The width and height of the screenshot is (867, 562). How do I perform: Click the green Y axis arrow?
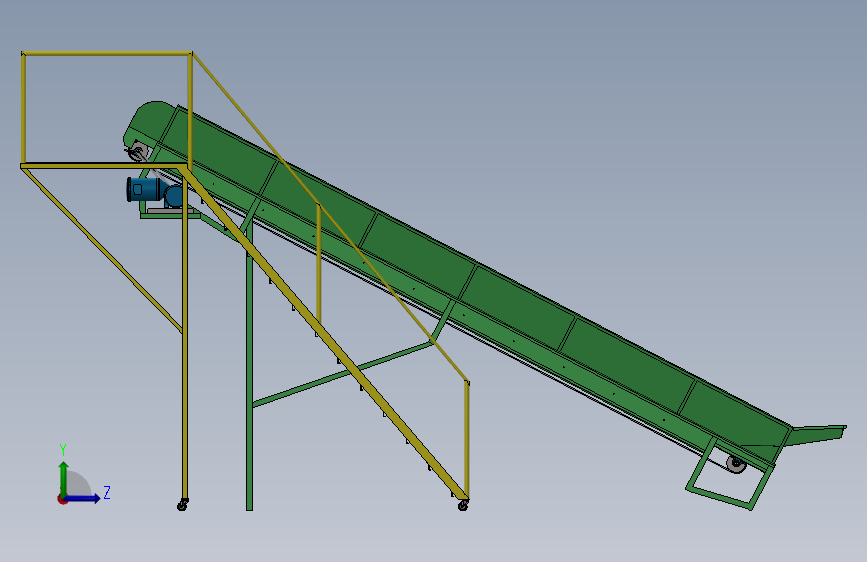(x=64, y=479)
